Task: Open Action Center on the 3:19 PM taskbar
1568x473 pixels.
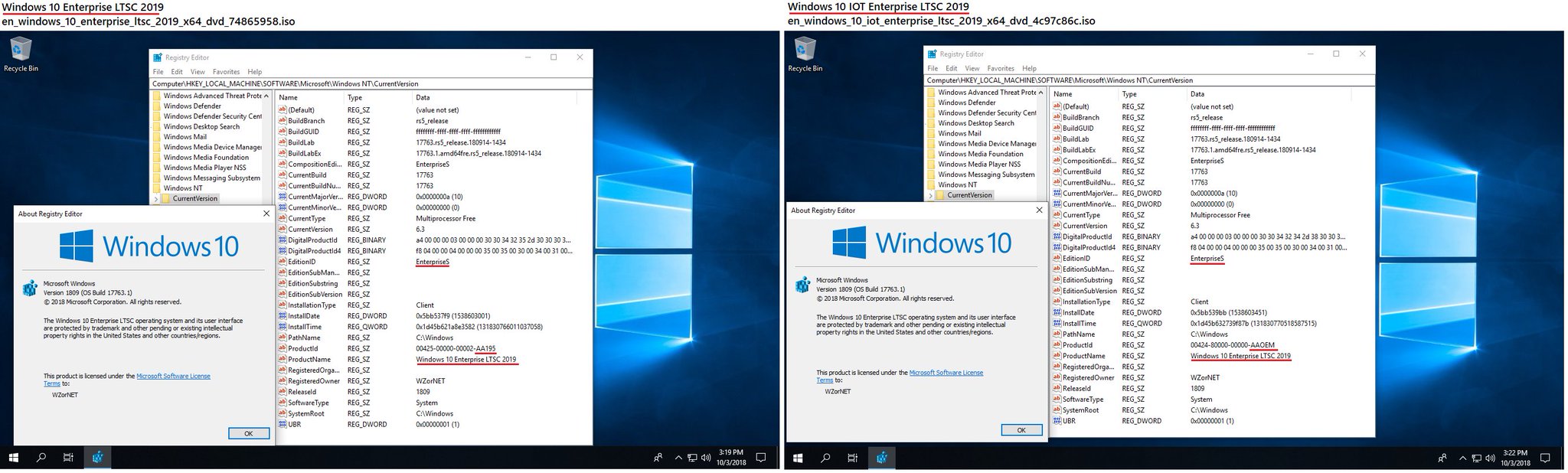Action: click(x=761, y=458)
